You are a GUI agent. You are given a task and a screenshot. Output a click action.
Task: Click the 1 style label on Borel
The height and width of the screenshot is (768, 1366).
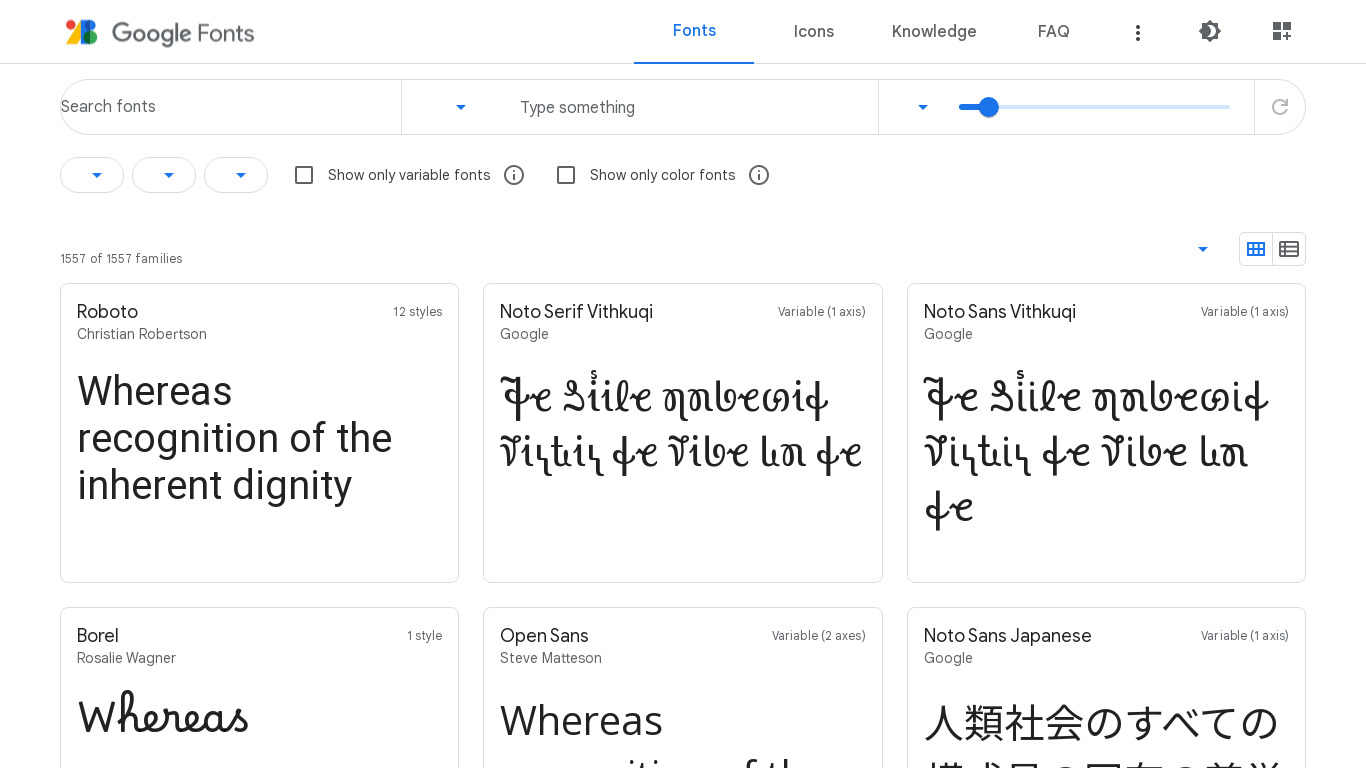pyautogui.click(x=424, y=636)
